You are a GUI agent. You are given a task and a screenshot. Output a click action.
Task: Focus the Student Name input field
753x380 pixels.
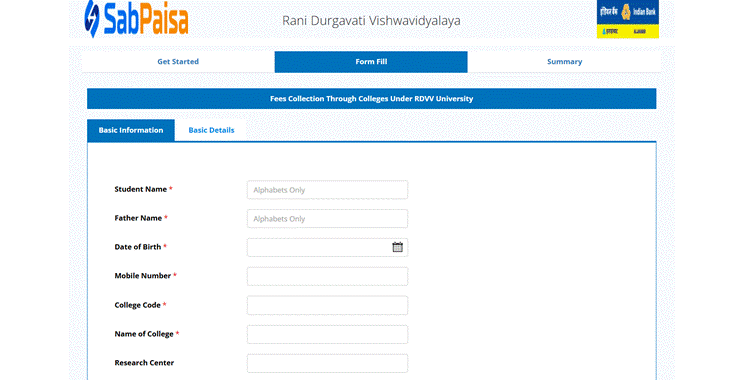[328, 190]
